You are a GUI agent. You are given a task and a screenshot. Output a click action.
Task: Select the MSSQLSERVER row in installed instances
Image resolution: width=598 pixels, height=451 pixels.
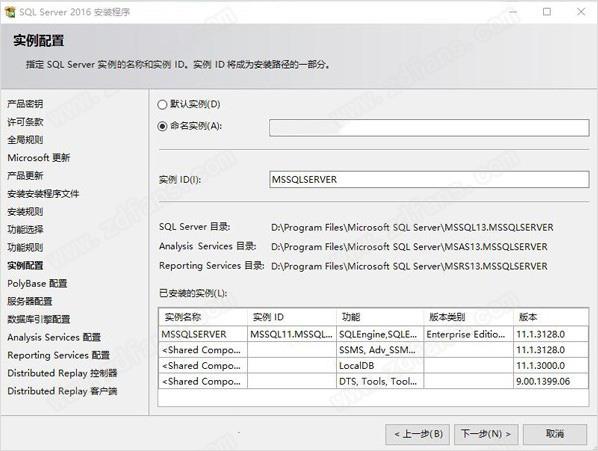pyautogui.click(x=373, y=334)
